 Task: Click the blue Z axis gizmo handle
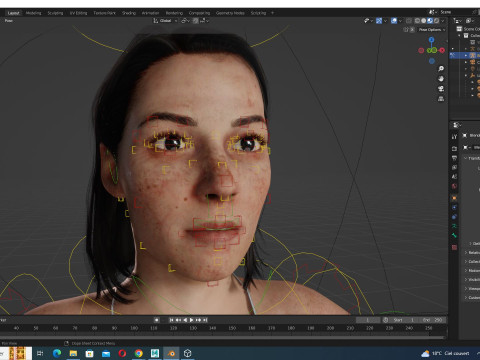pyautogui.click(x=431, y=40)
